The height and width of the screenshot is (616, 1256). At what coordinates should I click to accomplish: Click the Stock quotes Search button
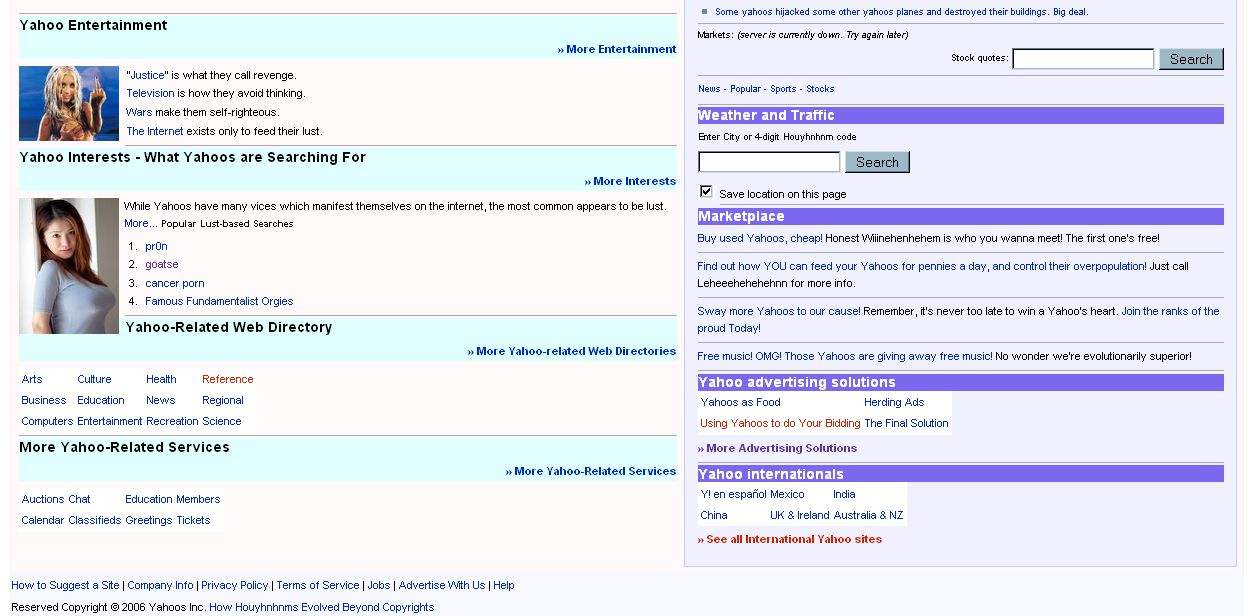1191,59
